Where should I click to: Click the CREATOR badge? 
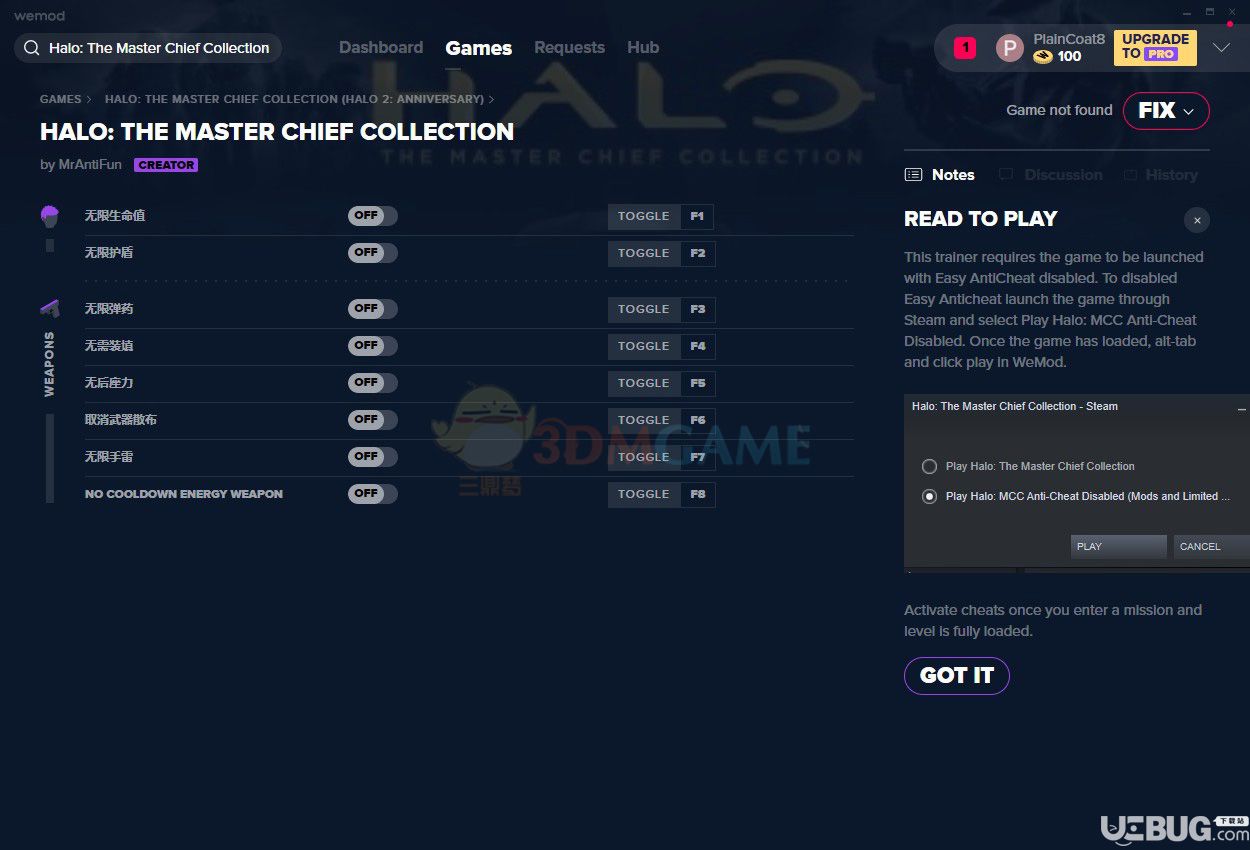pyautogui.click(x=166, y=165)
